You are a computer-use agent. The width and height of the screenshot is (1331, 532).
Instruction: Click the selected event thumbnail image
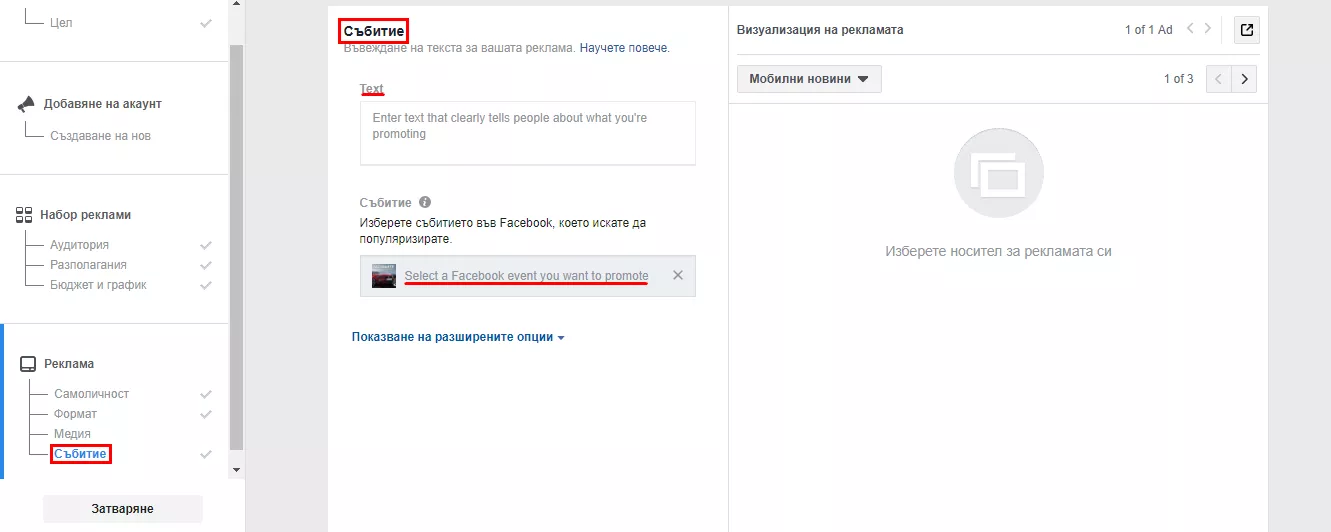(x=384, y=276)
